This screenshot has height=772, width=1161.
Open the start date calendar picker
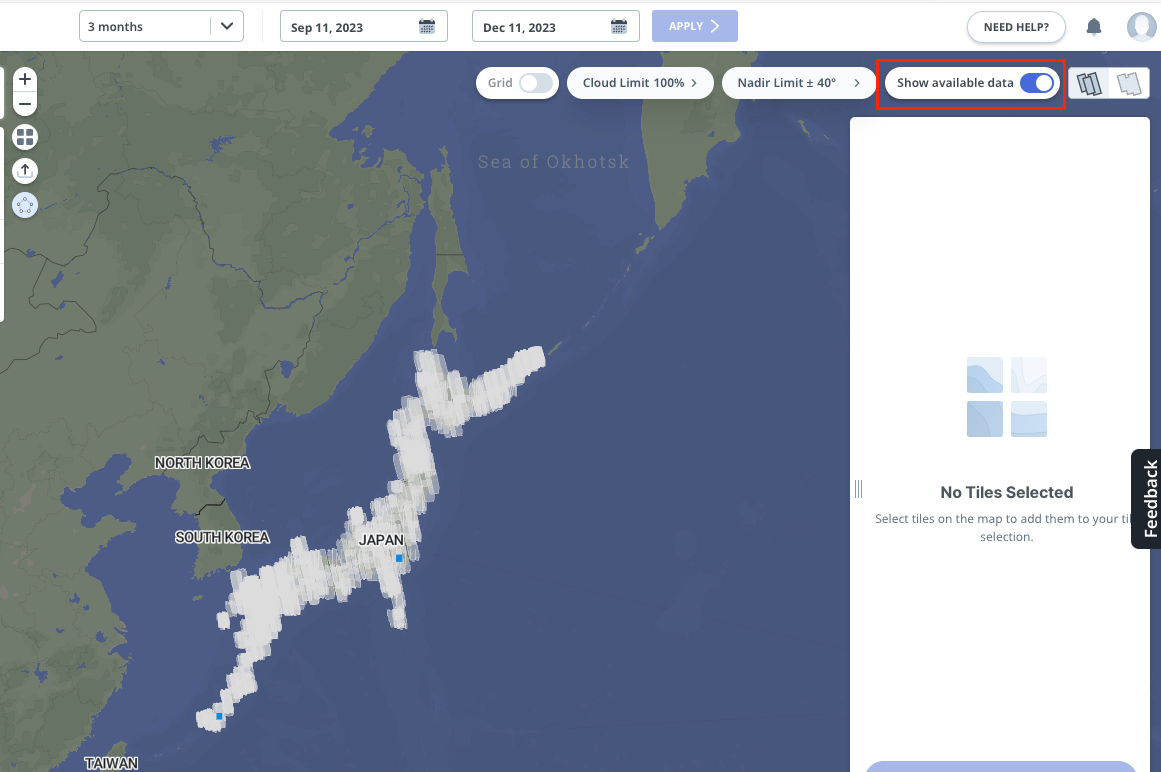point(427,27)
